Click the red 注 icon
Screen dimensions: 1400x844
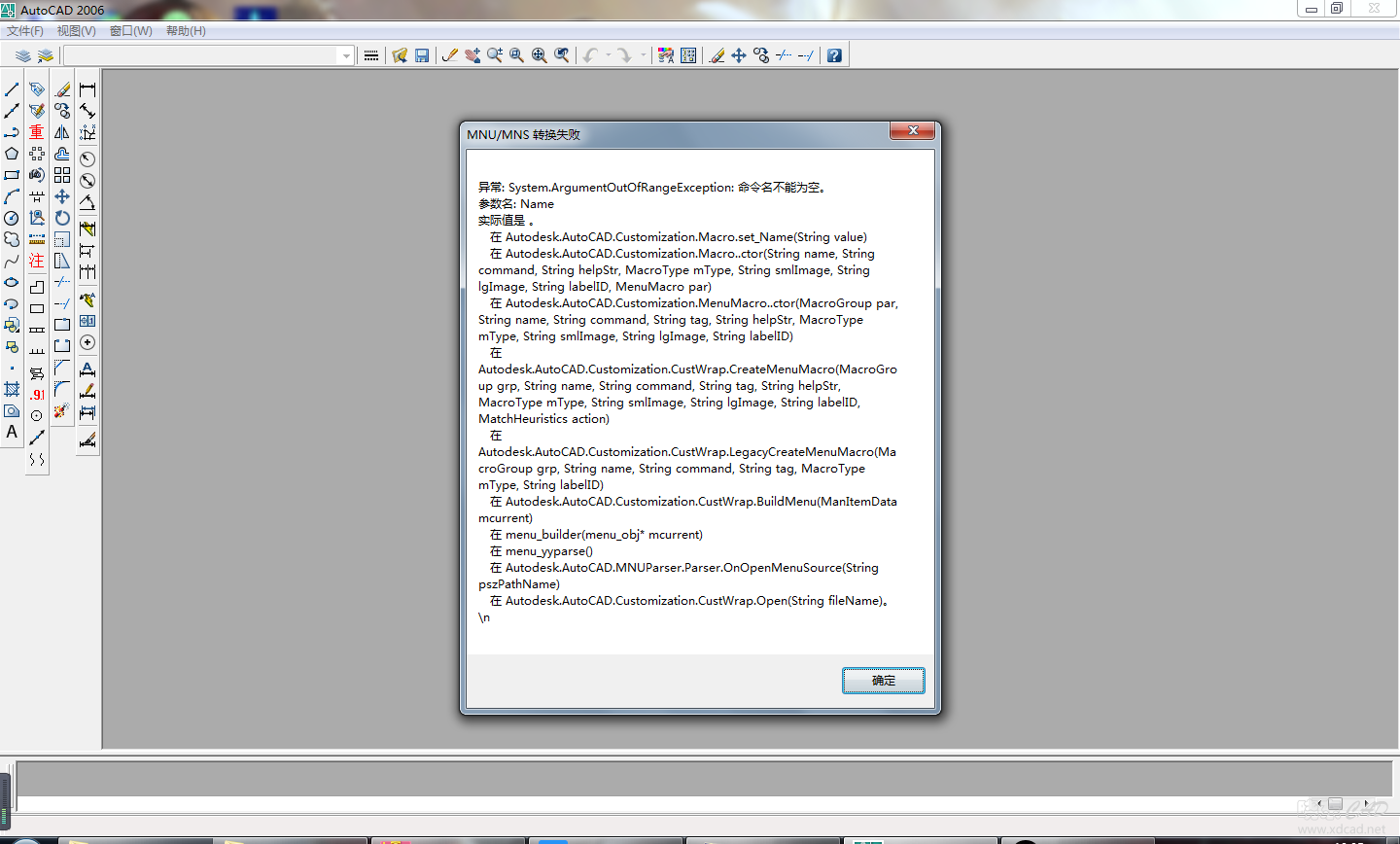tap(37, 261)
